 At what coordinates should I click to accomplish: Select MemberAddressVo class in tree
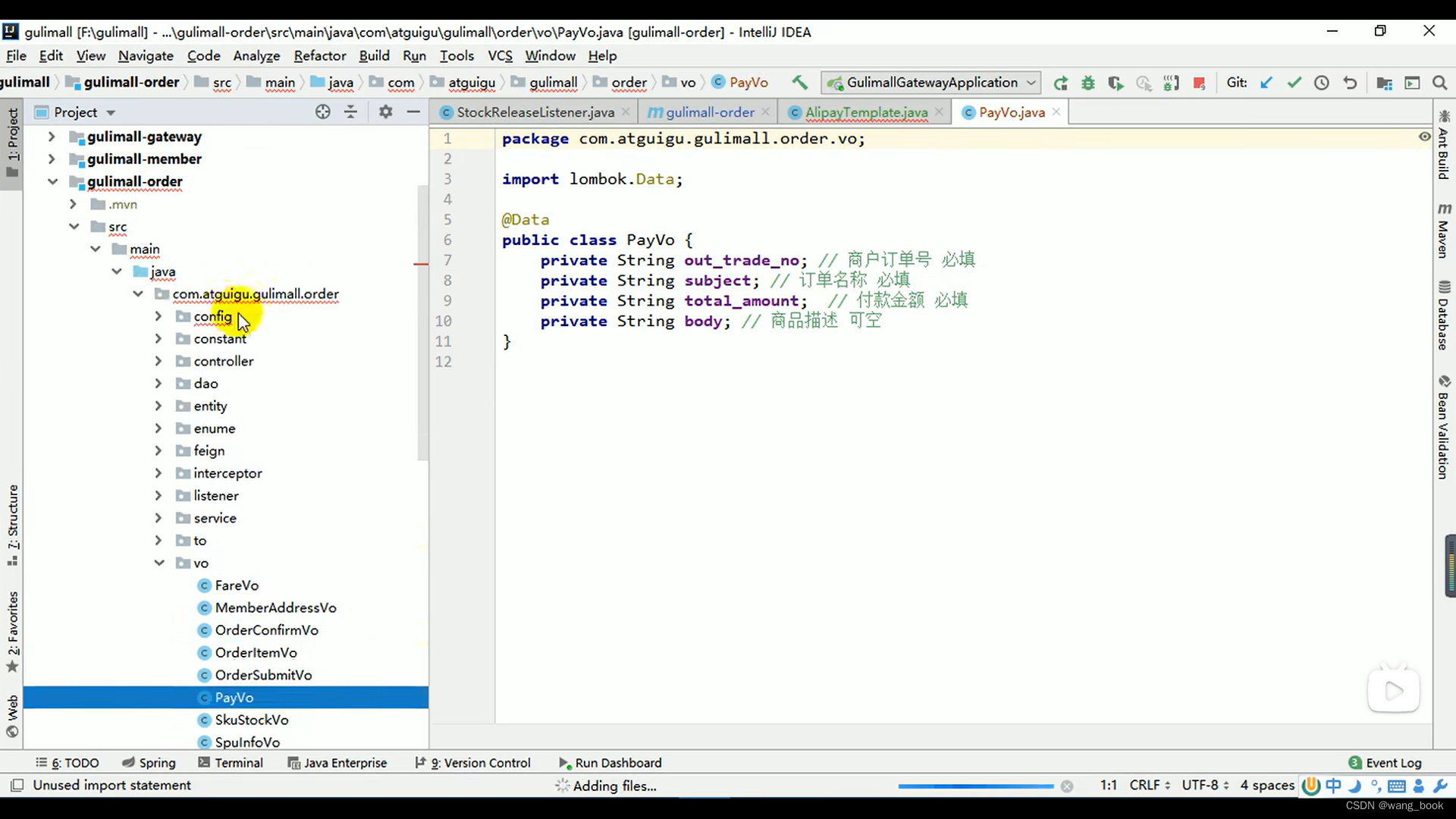275,607
